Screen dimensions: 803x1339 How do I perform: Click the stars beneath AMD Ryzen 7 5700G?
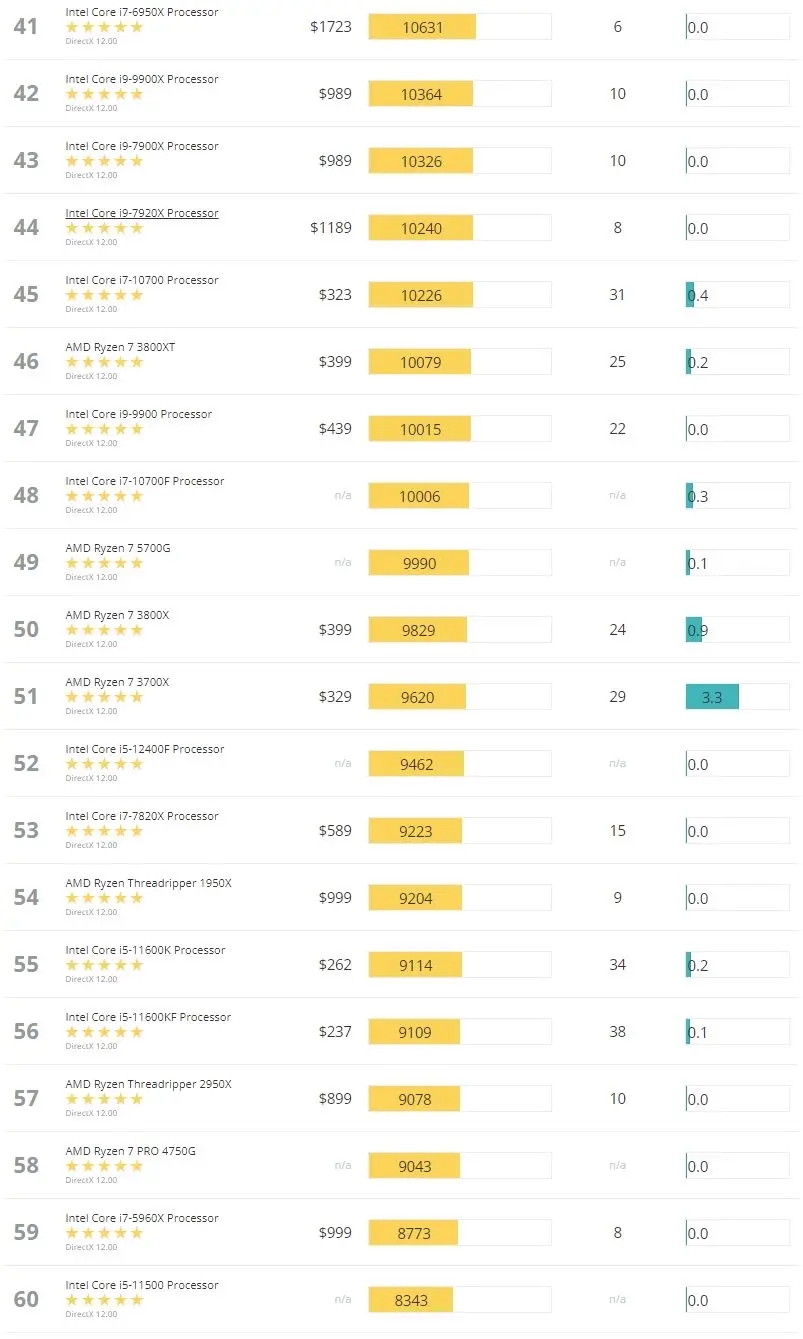click(x=104, y=563)
